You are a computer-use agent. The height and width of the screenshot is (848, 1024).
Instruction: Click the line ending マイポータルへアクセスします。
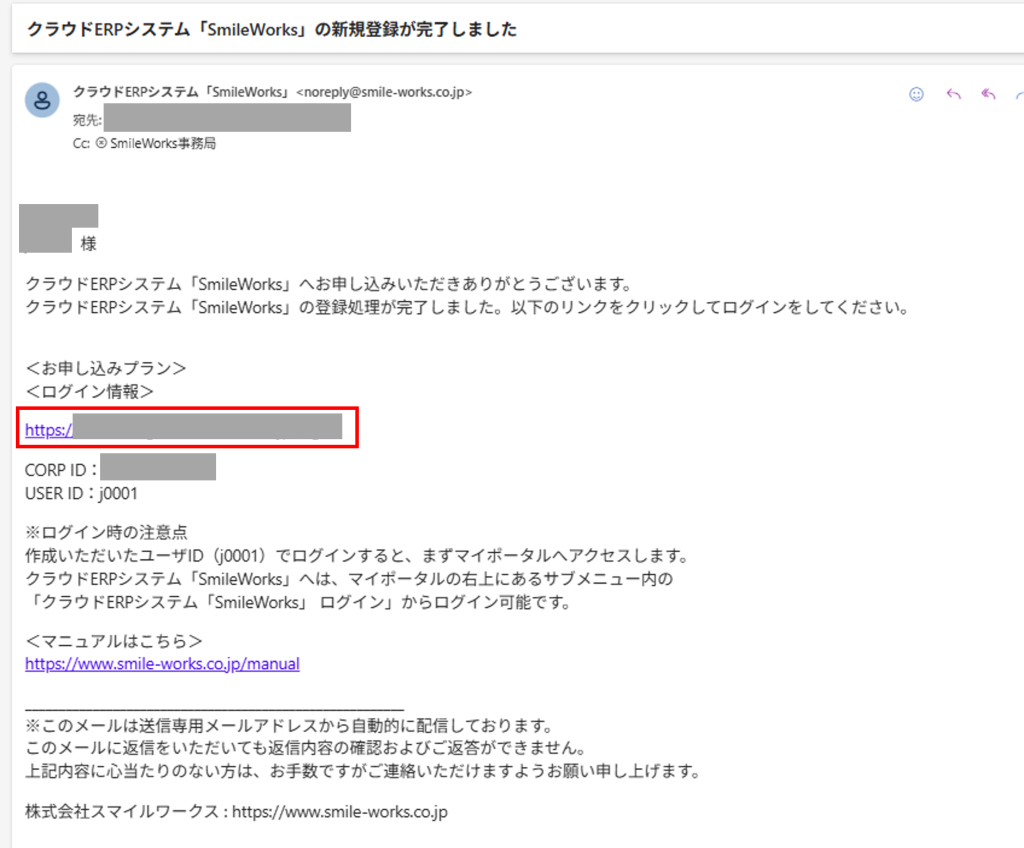click(359, 556)
